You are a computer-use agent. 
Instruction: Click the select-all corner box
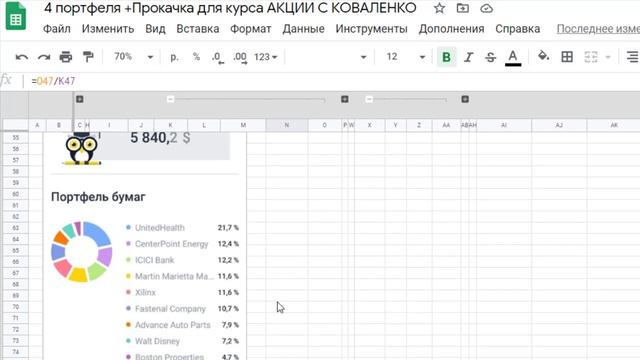coord(16,125)
